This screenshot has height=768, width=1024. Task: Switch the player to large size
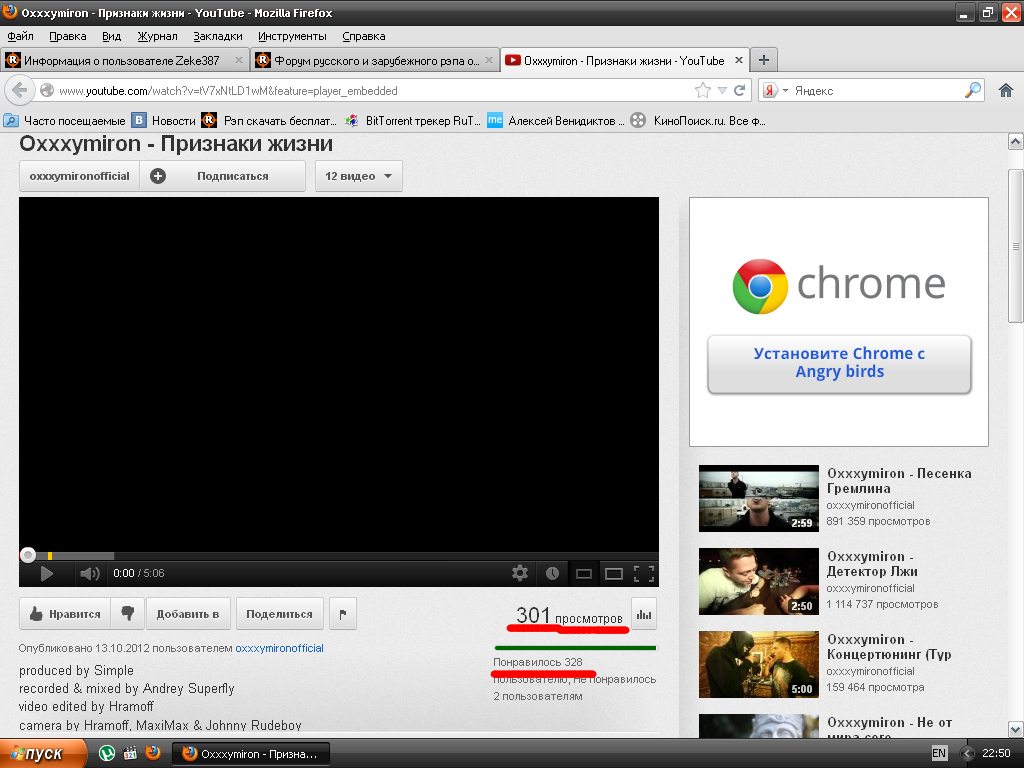click(614, 574)
